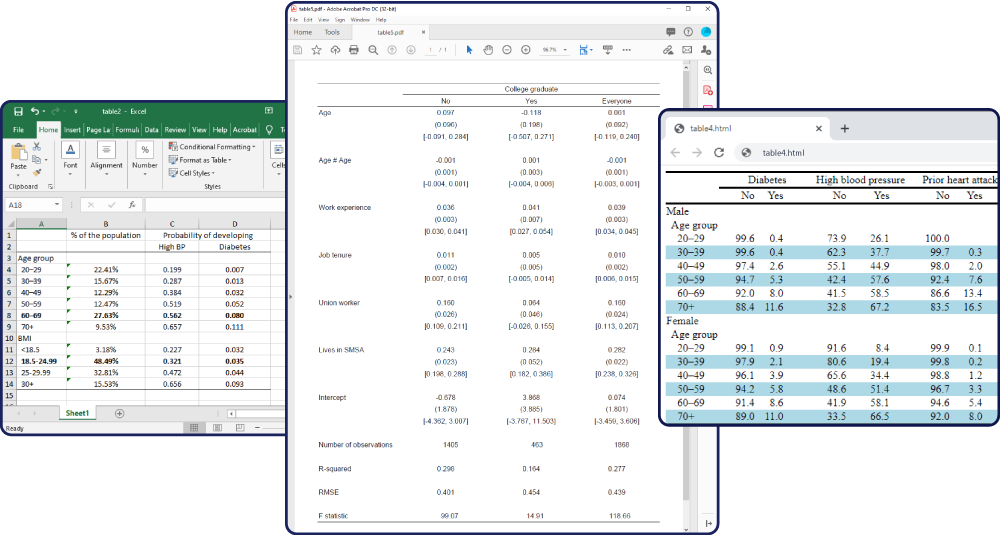Image resolution: width=1000 pixels, height=535 pixels.
Task: Click the Print icon in Acrobat toolbar
Action: [x=353, y=50]
